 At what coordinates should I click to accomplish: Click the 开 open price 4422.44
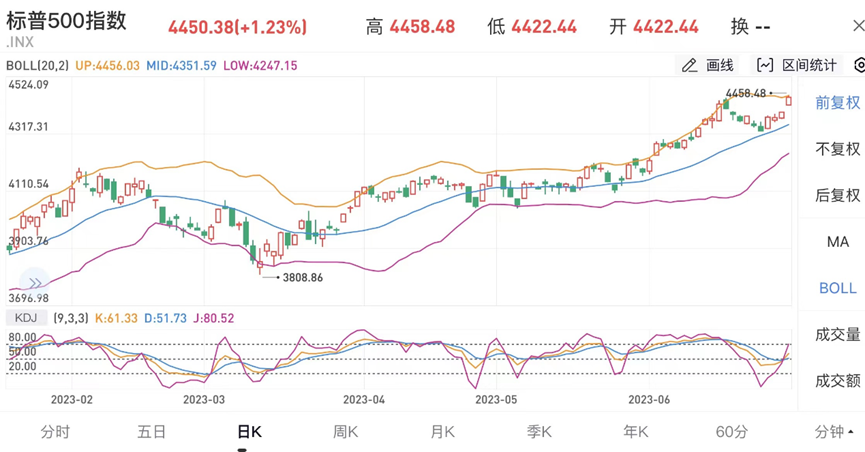(654, 26)
